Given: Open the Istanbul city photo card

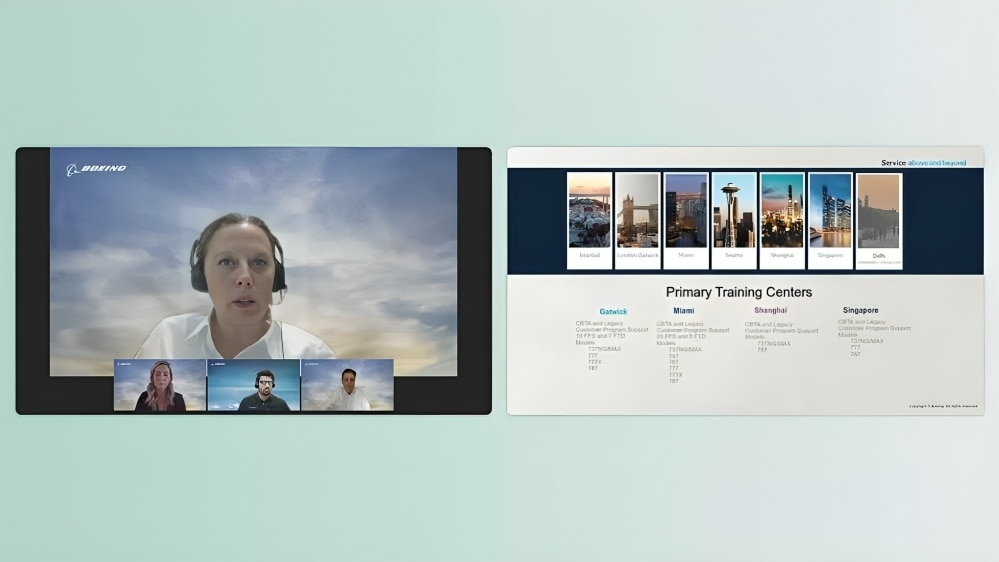Looking at the screenshot, I should click(x=589, y=220).
